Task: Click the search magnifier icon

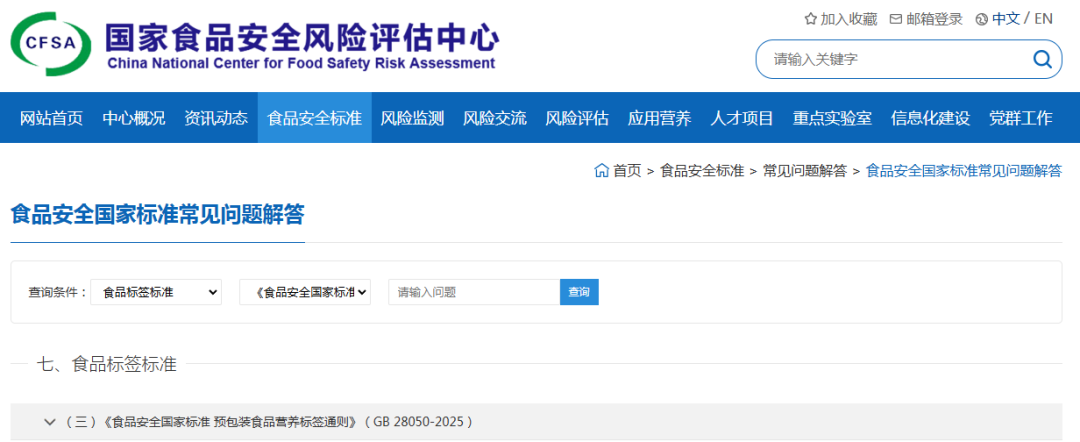Action: [1042, 59]
